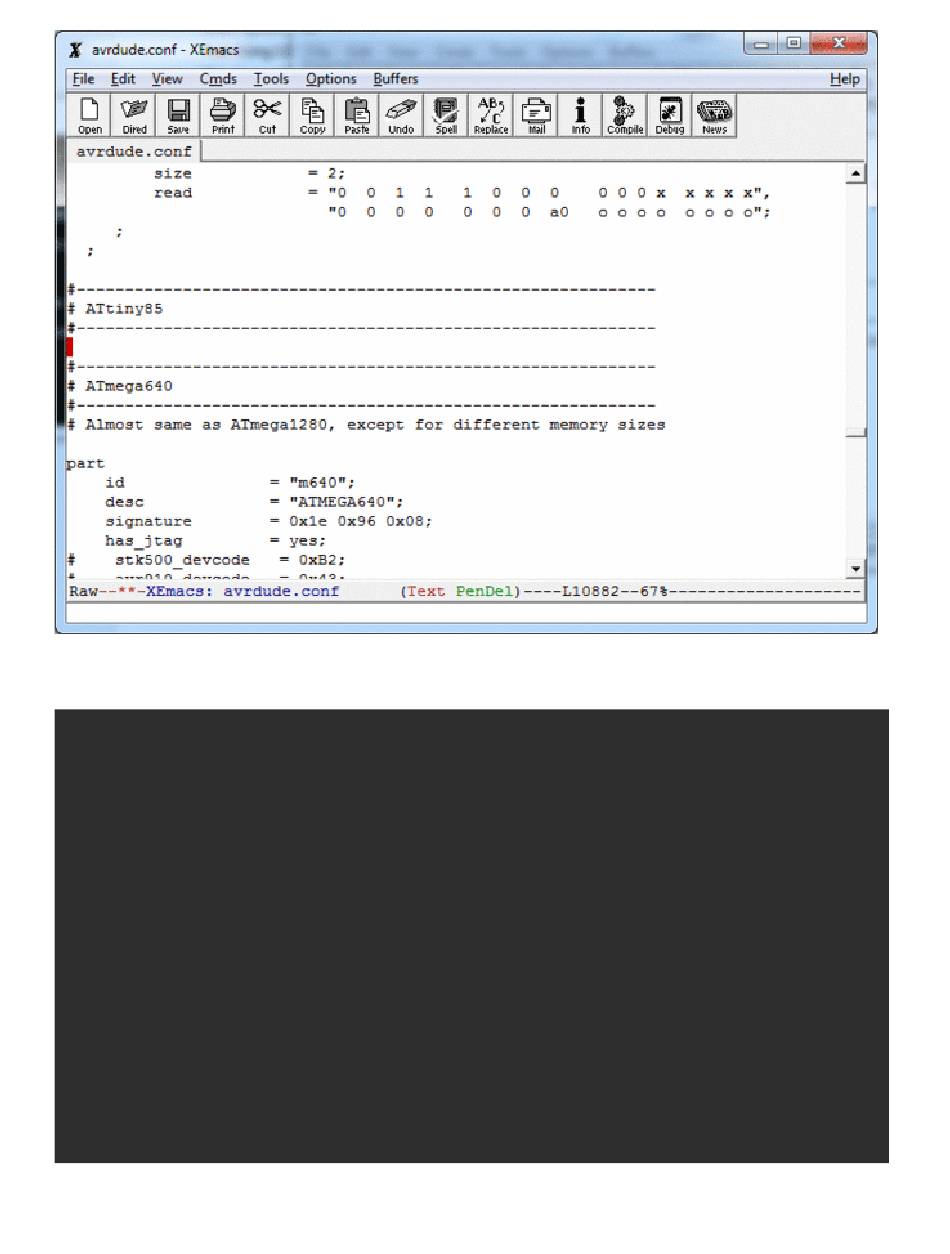Image resolution: width=950 pixels, height=1254 pixels.
Task: Open the Cmds menu
Action: (218, 79)
